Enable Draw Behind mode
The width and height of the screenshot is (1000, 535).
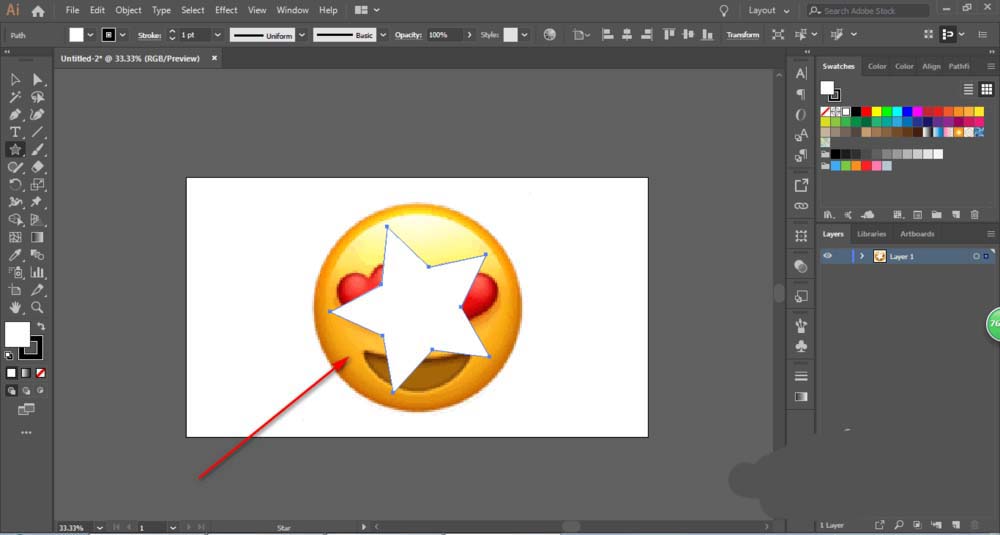26,391
